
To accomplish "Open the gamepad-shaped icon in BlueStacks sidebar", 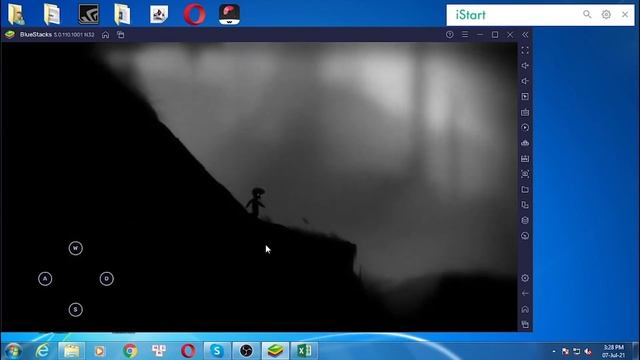I will click(x=525, y=143).
